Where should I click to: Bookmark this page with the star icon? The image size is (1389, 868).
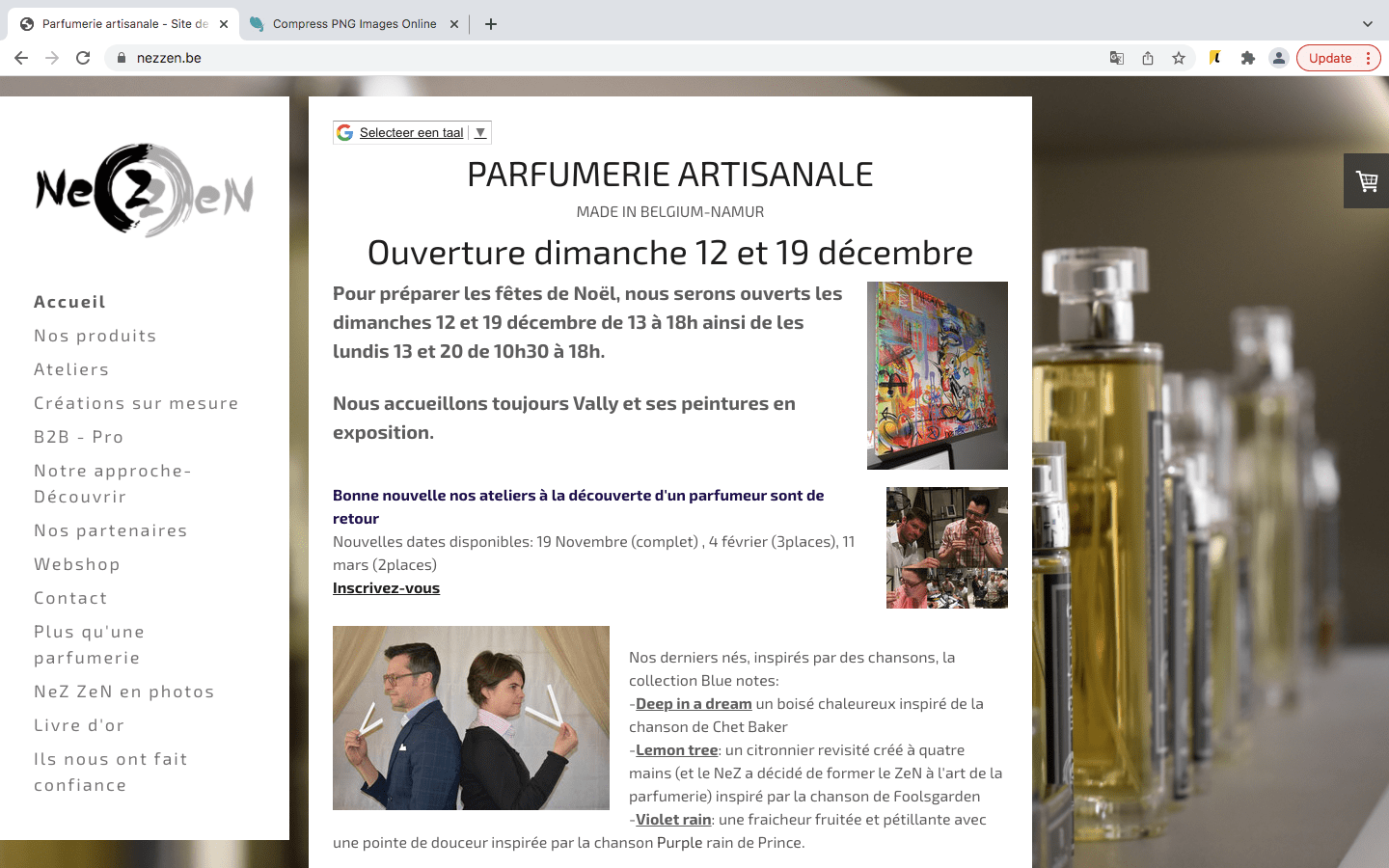coord(1179,58)
